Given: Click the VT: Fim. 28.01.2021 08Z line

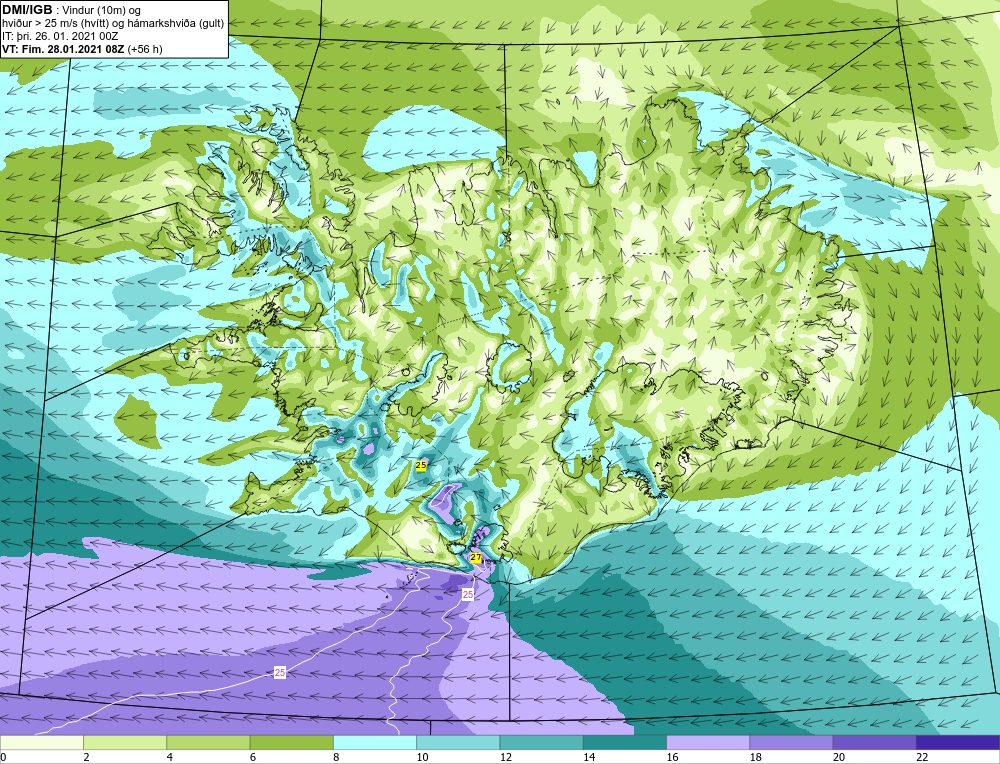Looking at the screenshot, I should (x=82, y=49).
